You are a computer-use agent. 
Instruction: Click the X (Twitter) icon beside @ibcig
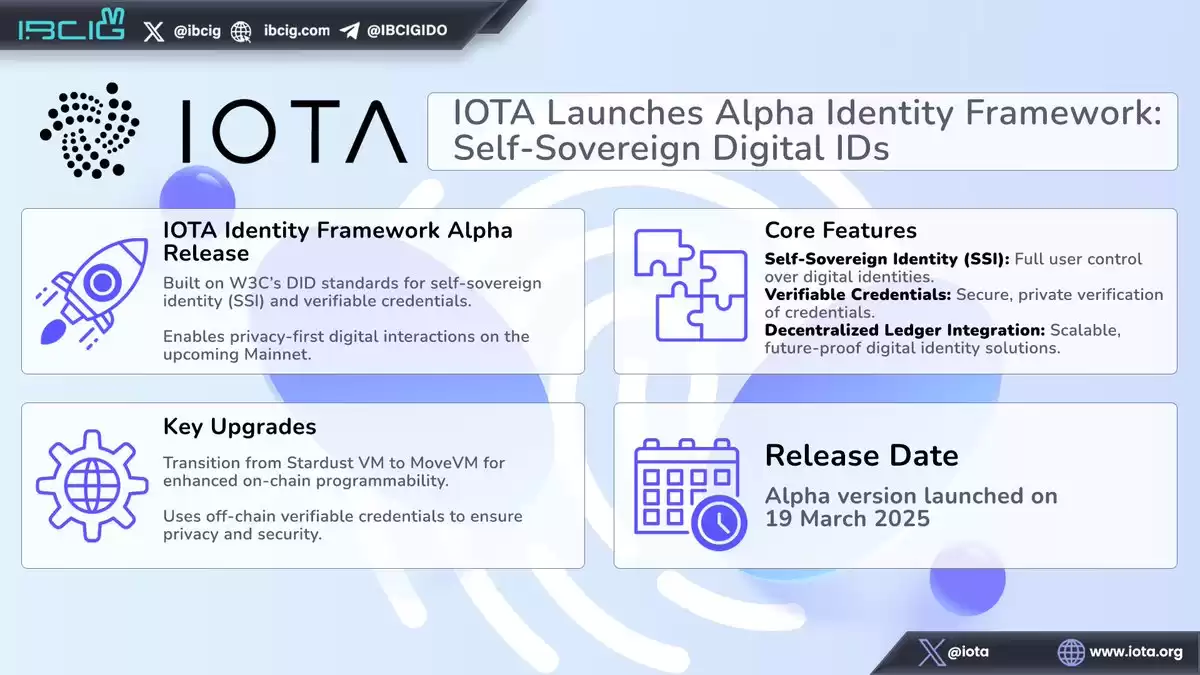(153, 31)
